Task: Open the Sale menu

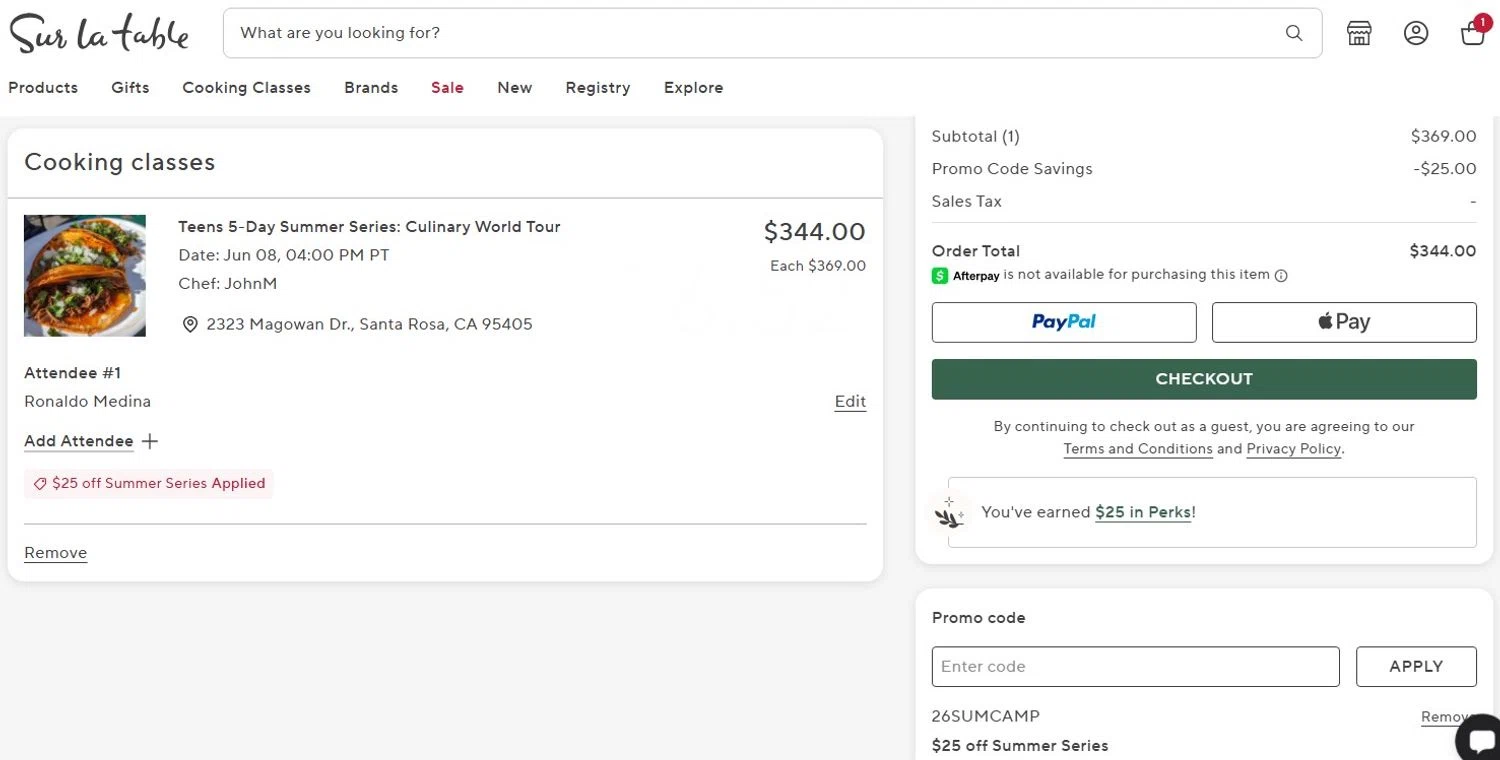Action: coord(447,88)
